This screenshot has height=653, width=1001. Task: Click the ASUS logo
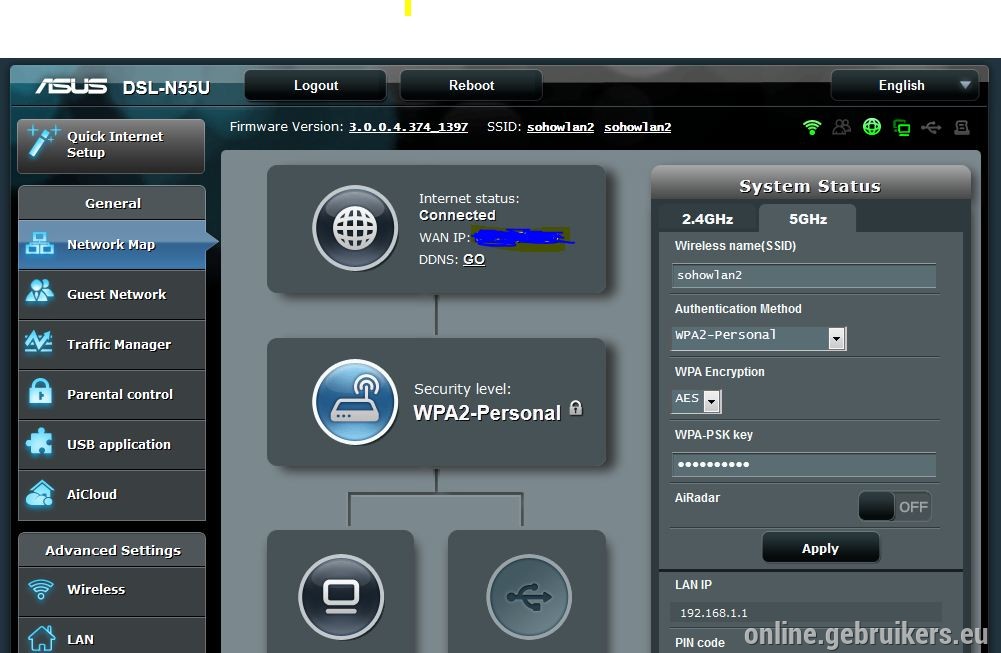pyautogui.click(x=72, y=86)
